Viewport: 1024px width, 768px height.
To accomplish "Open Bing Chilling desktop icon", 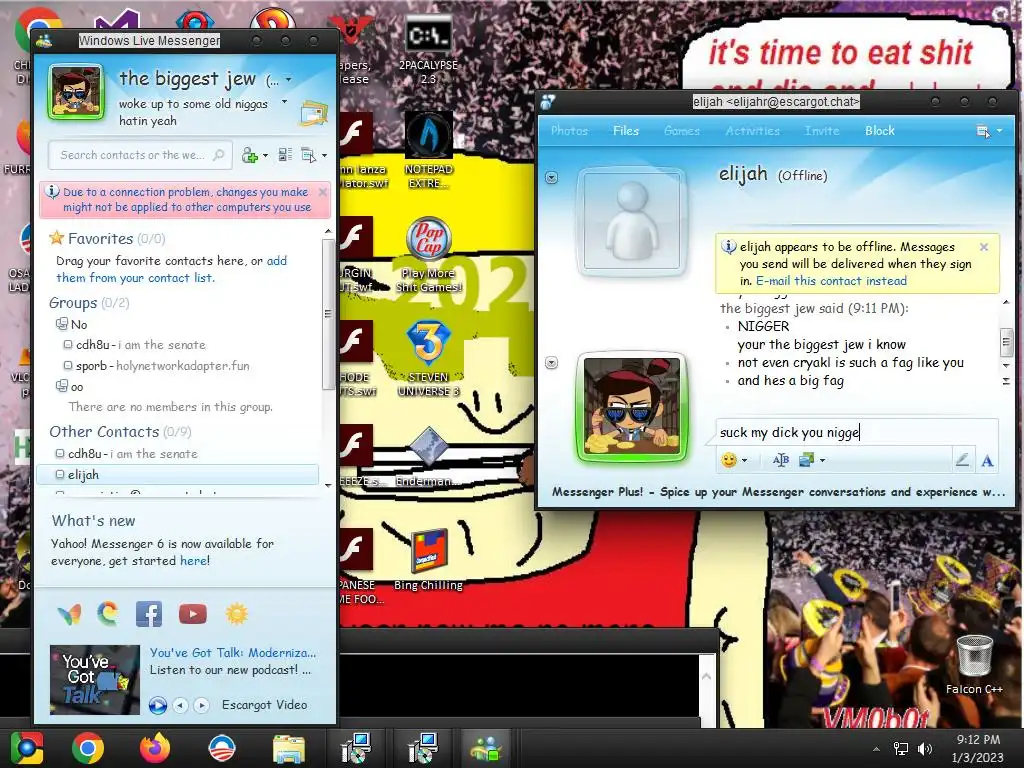I will [428, 559].
